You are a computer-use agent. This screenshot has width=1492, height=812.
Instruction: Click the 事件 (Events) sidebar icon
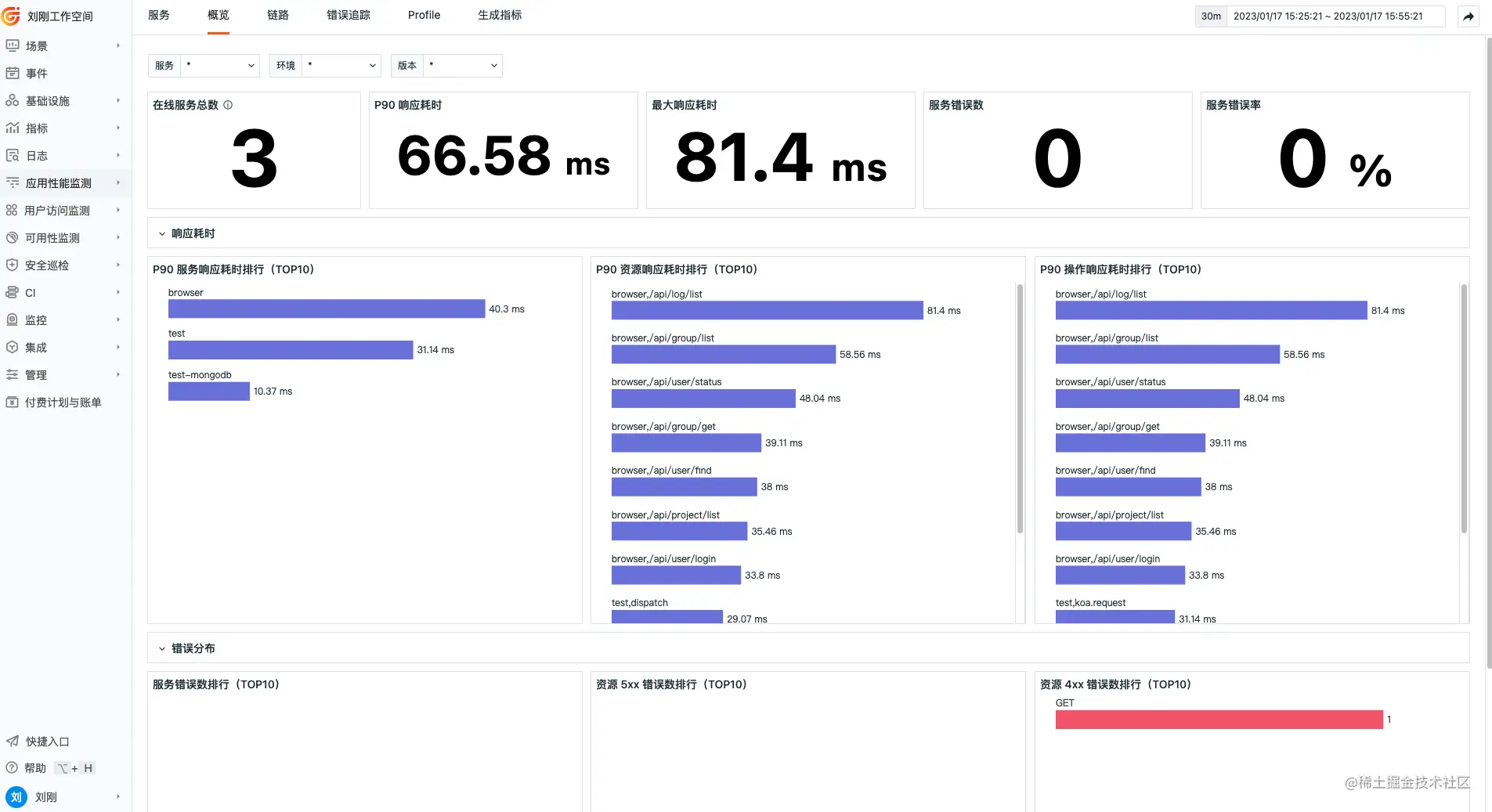point(13,74)
